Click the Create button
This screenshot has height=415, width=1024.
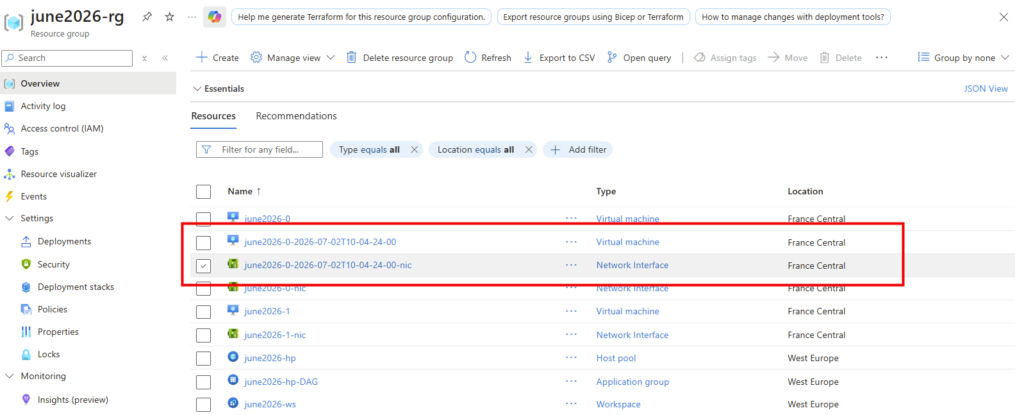[x=217, y=58]
